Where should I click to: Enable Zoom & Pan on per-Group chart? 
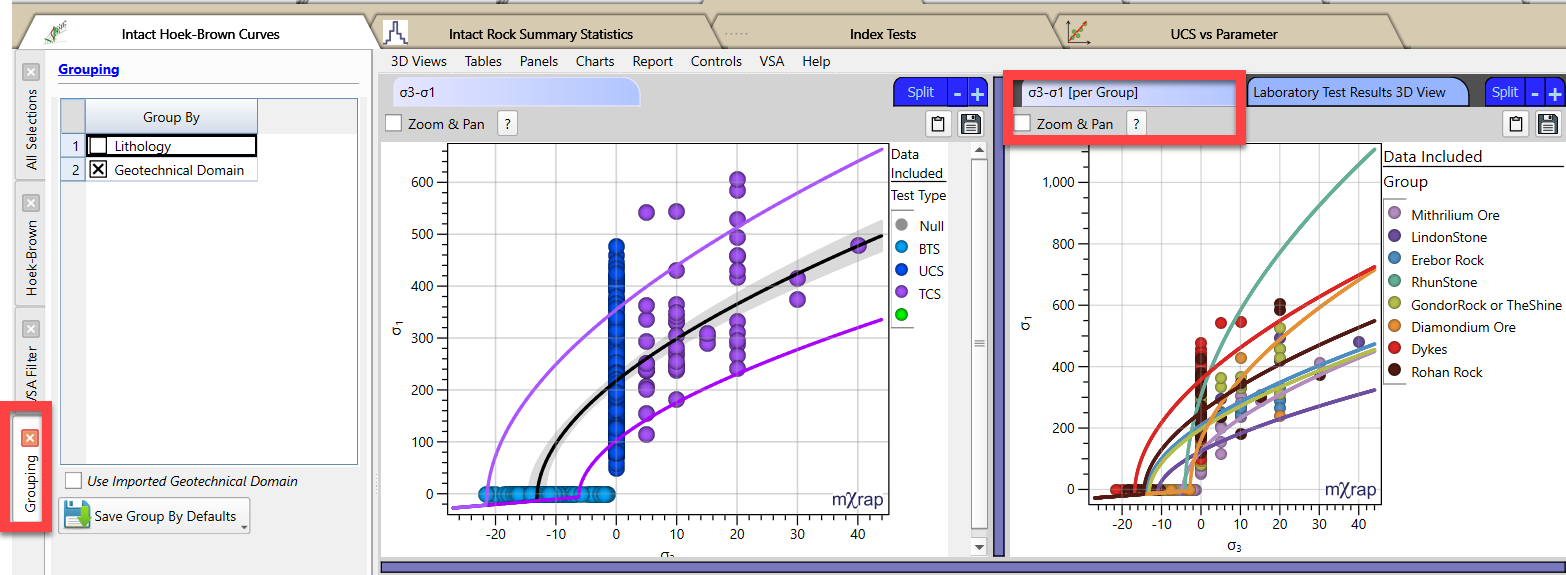pos(1022,123)
